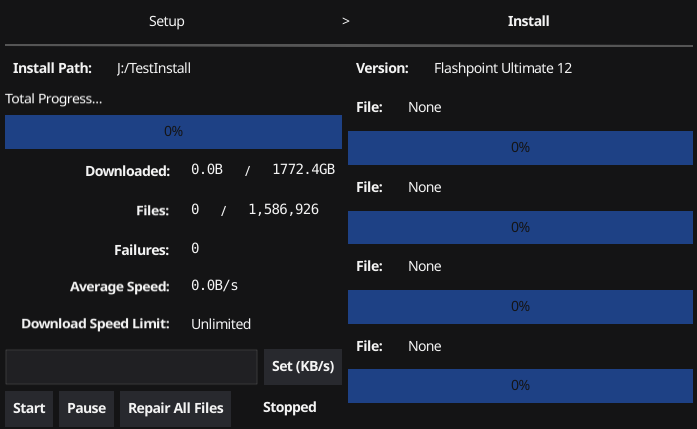
Task: Switch to the Setup tab
Action: pyautogui.click(x=166, y=21)
